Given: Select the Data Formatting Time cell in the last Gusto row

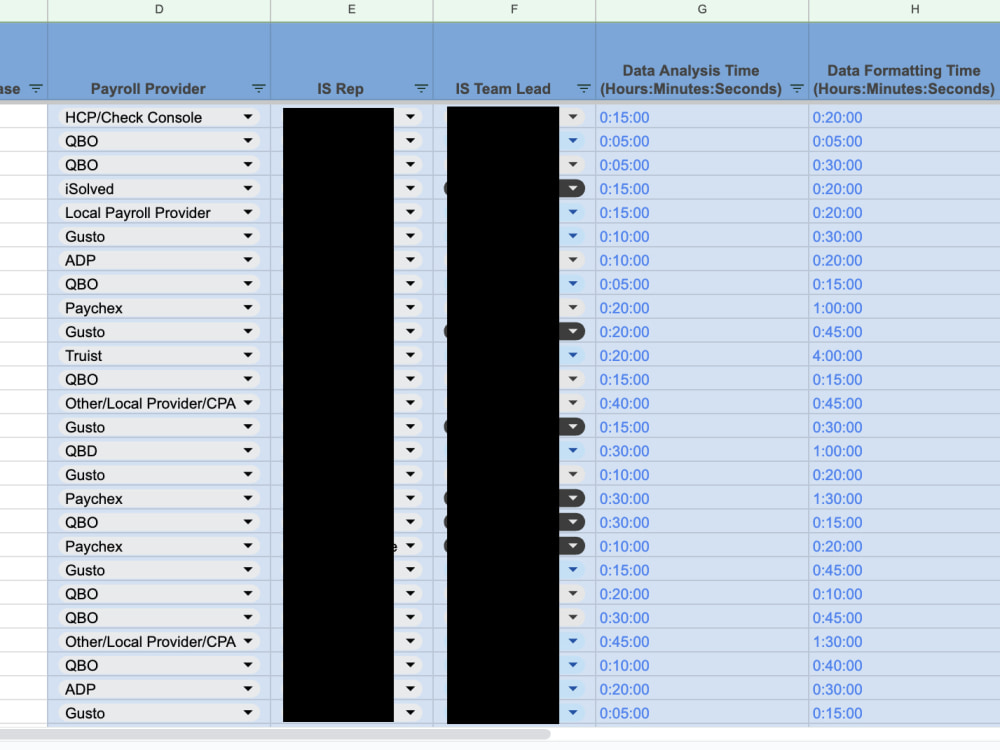Looking at the screenshot, I should pyautogui.click(x=904, y=712).
